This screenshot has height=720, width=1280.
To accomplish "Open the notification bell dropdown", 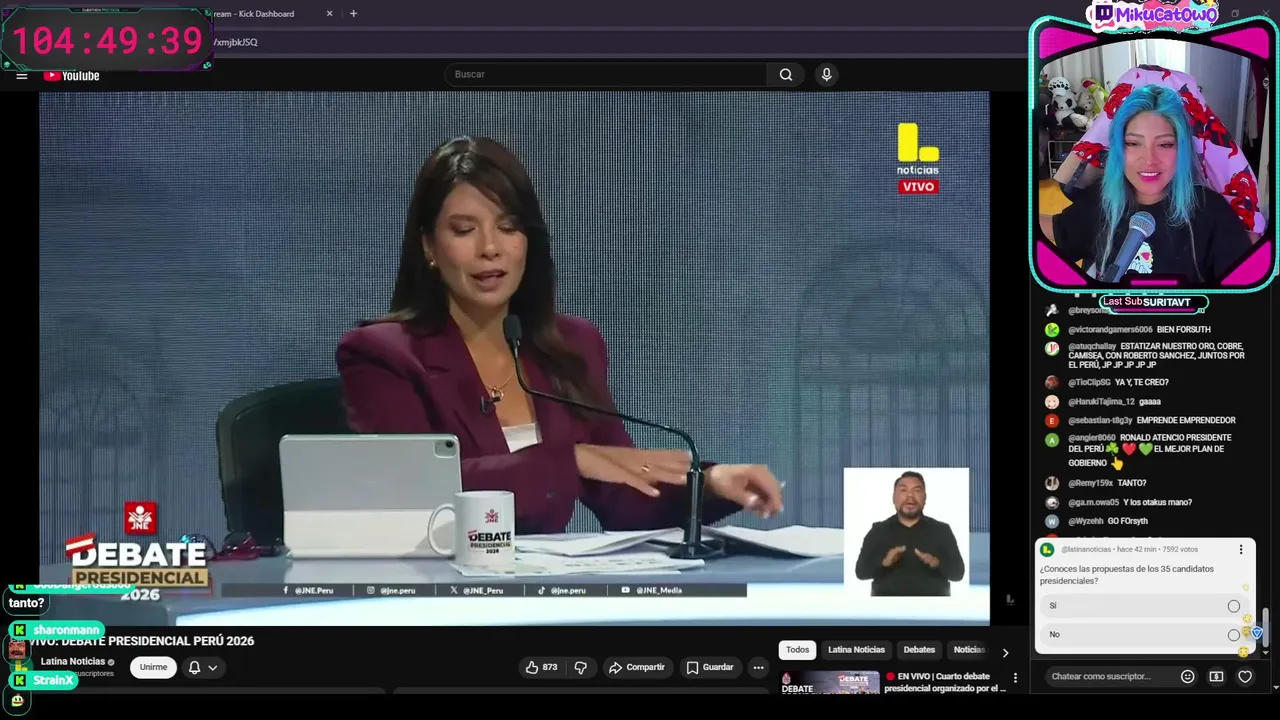I will (203, 667).
